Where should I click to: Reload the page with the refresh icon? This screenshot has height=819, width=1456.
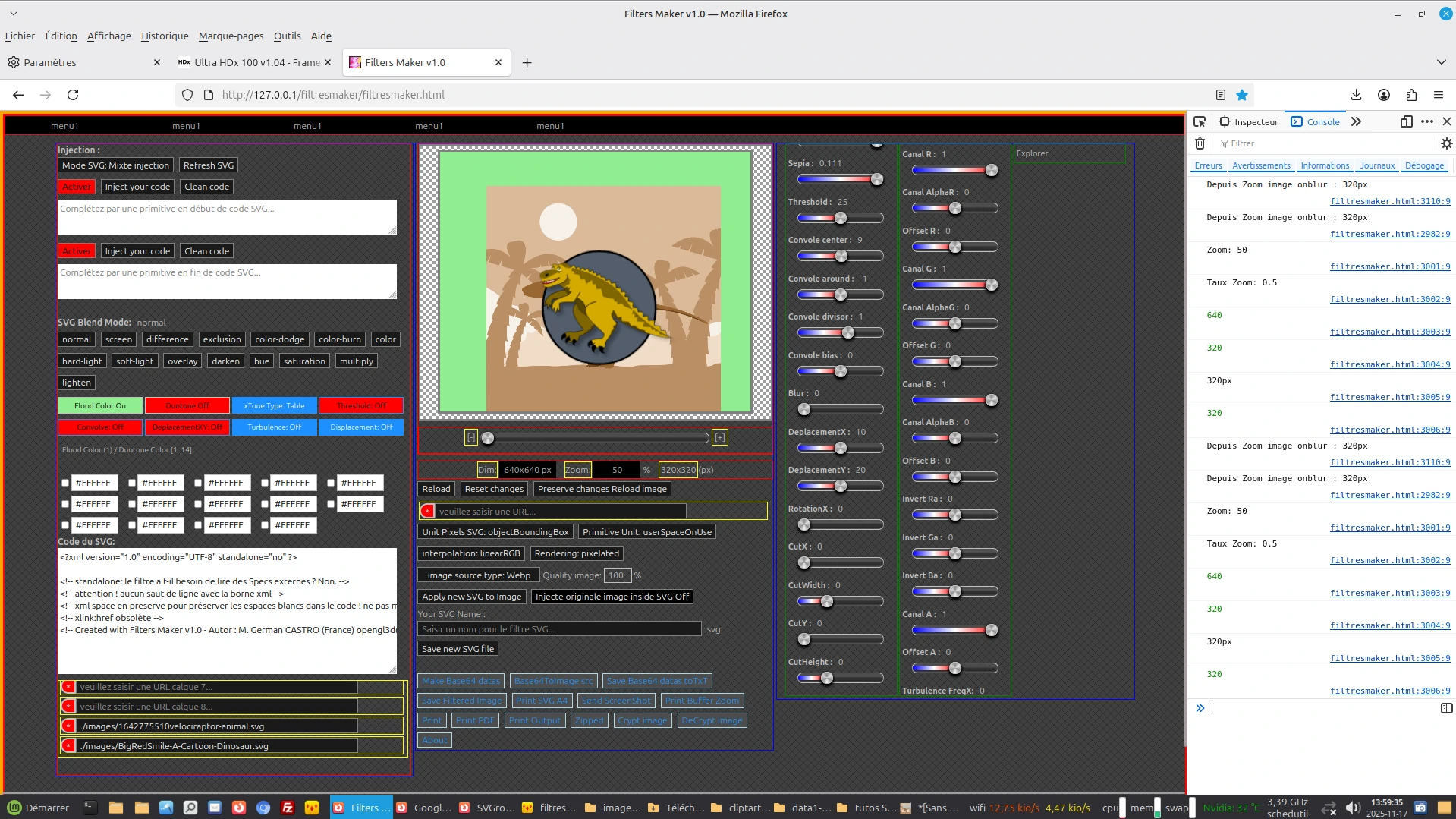(73, 95)
